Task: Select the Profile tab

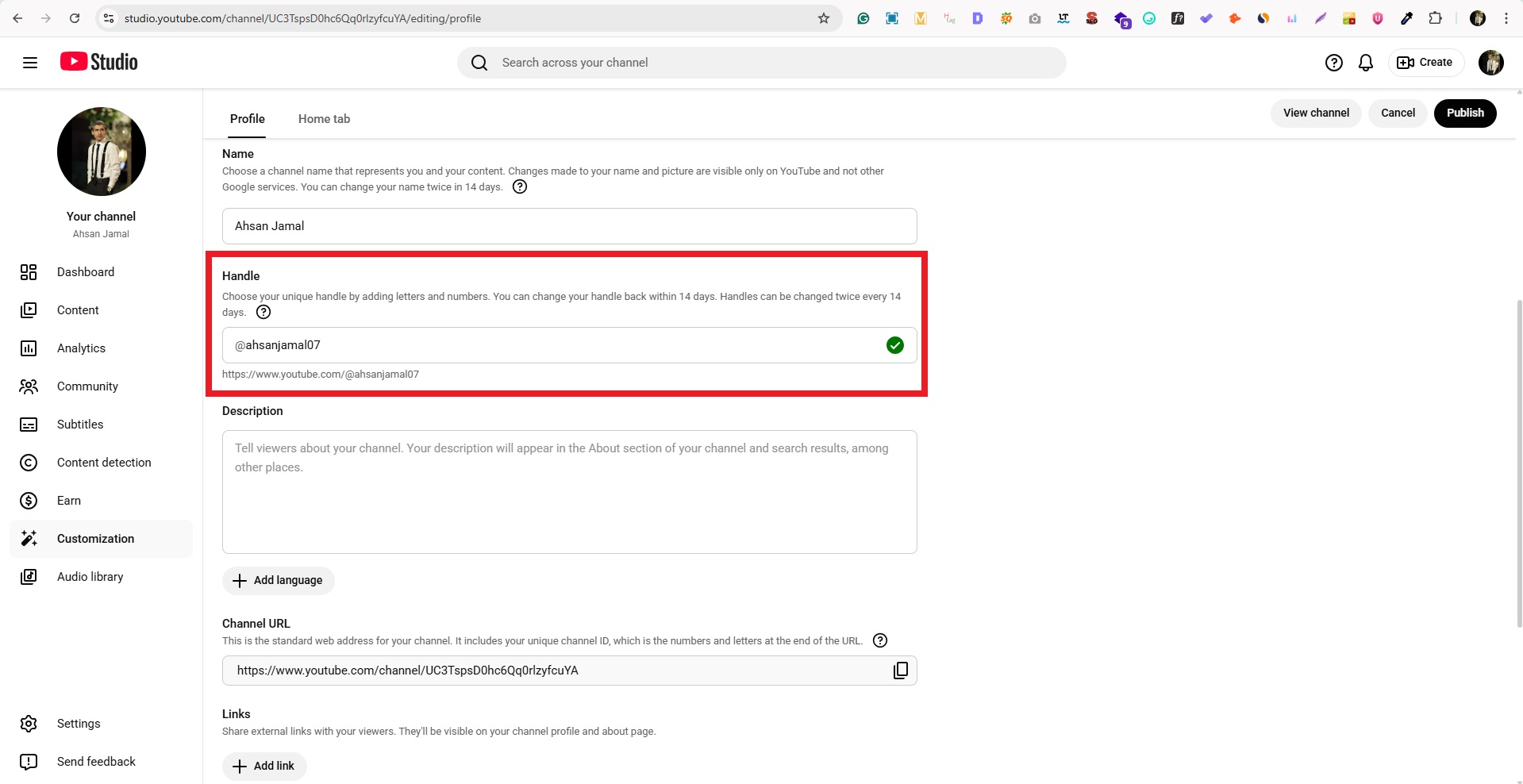Action: tap(248, 119)
